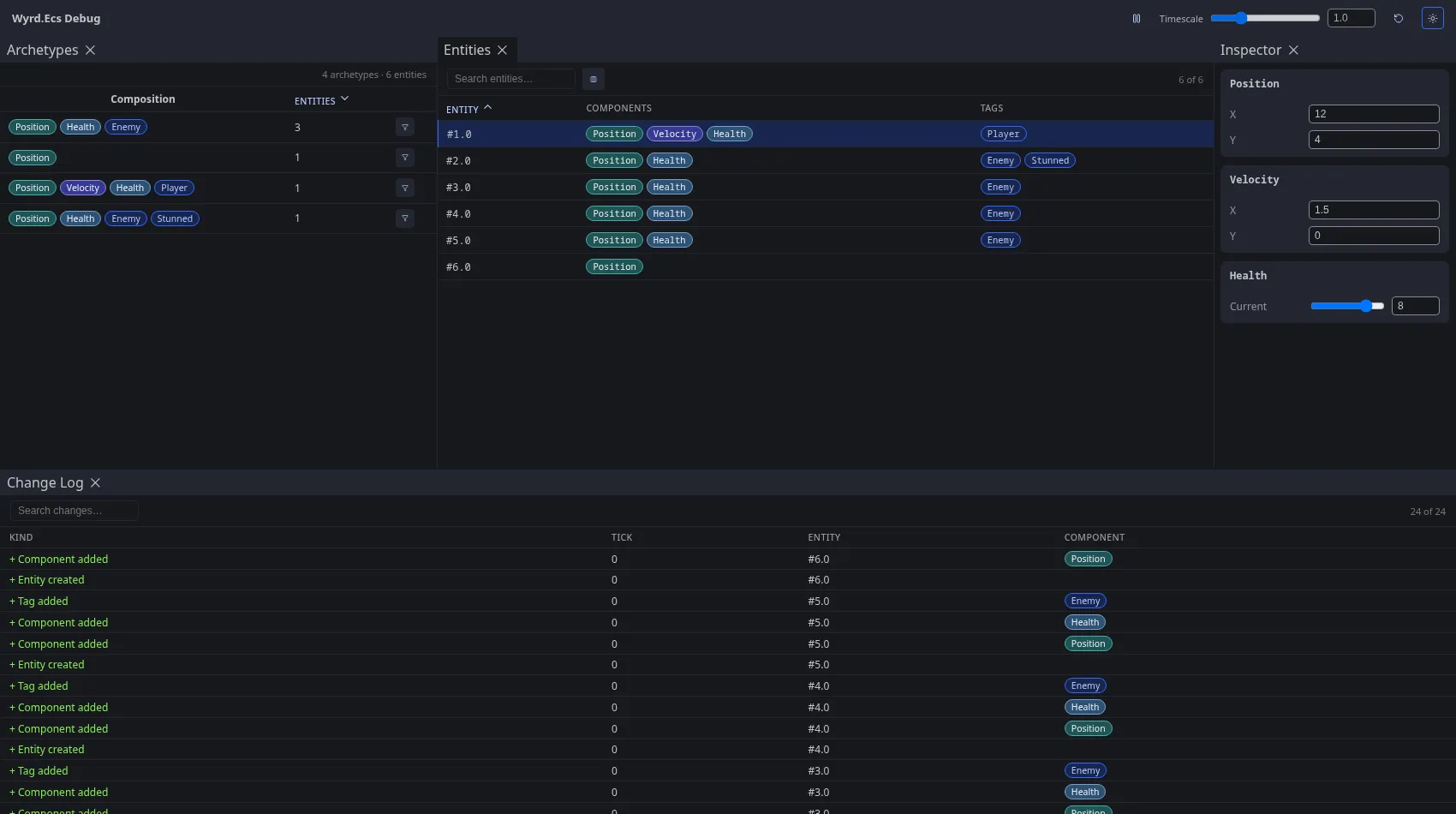Switch to the Entities tab
The image size is (1456, 814).
467,50
